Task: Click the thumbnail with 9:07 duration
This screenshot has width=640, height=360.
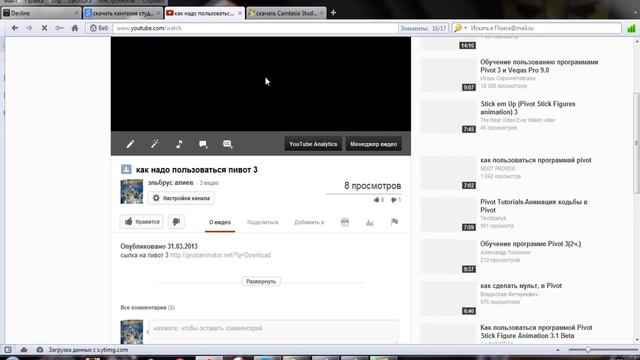Action: tap(448, 75)
